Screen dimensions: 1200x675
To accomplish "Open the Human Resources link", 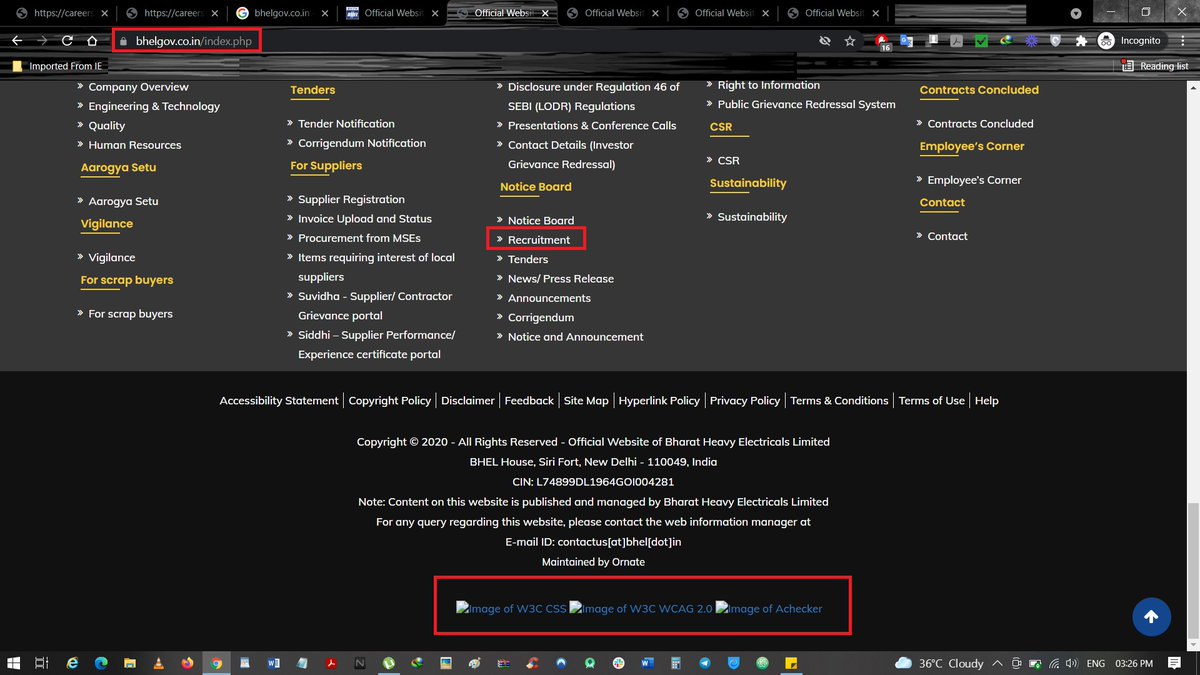I will (x=135, y=145).
